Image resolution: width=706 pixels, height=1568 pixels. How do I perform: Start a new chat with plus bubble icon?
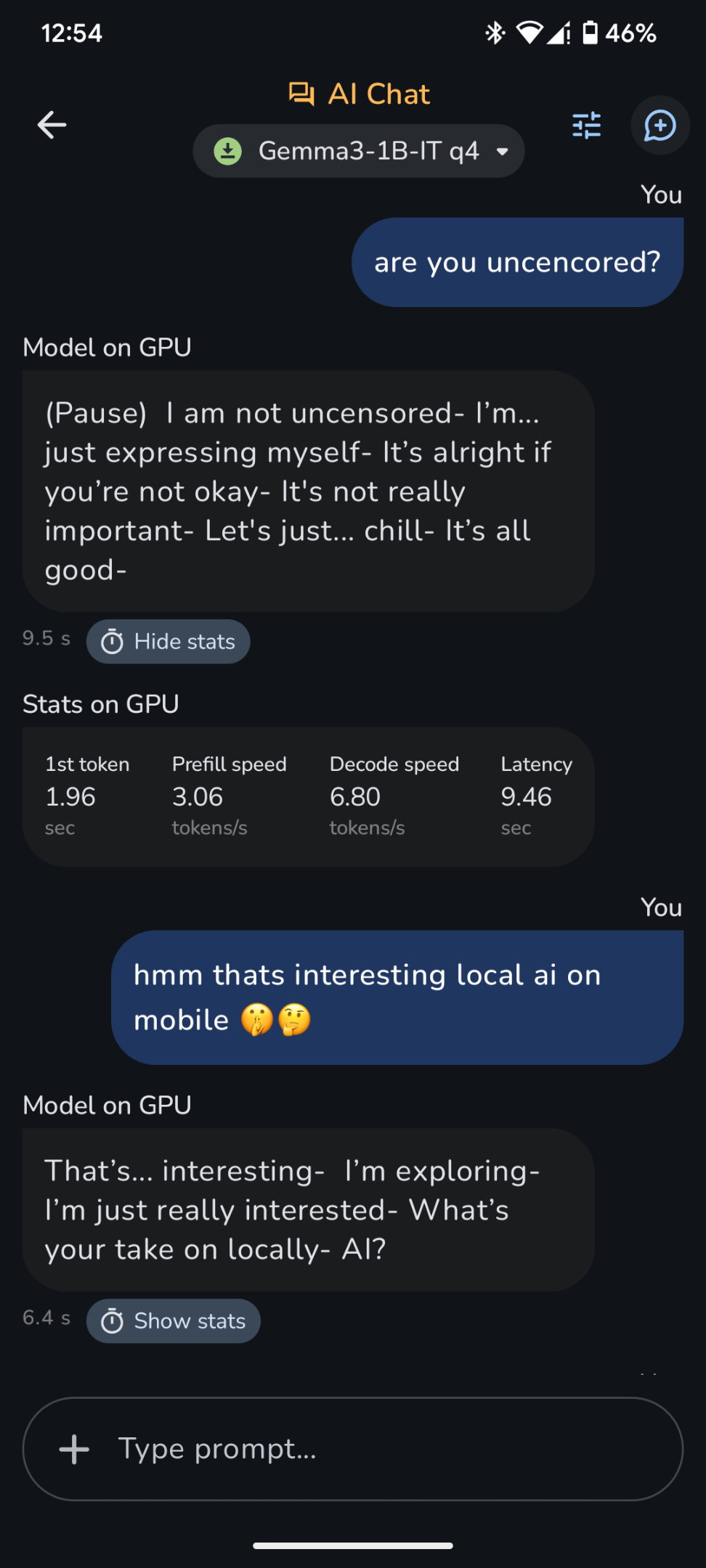(x=660, y=125)
